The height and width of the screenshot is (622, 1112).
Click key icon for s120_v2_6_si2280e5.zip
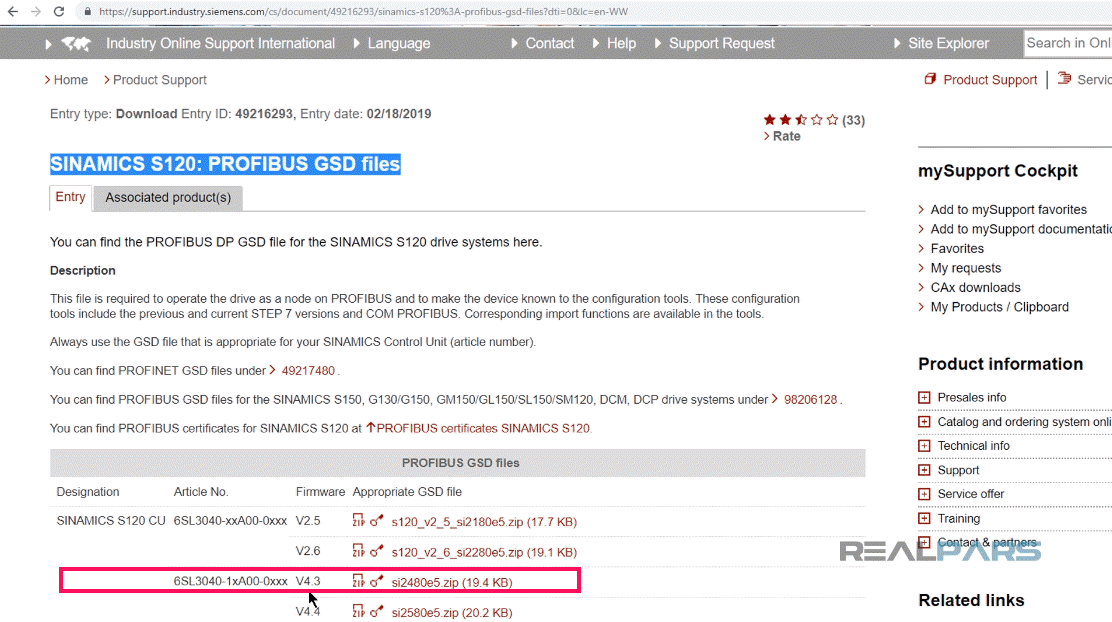pyautogui.click(x=377, y=551)
